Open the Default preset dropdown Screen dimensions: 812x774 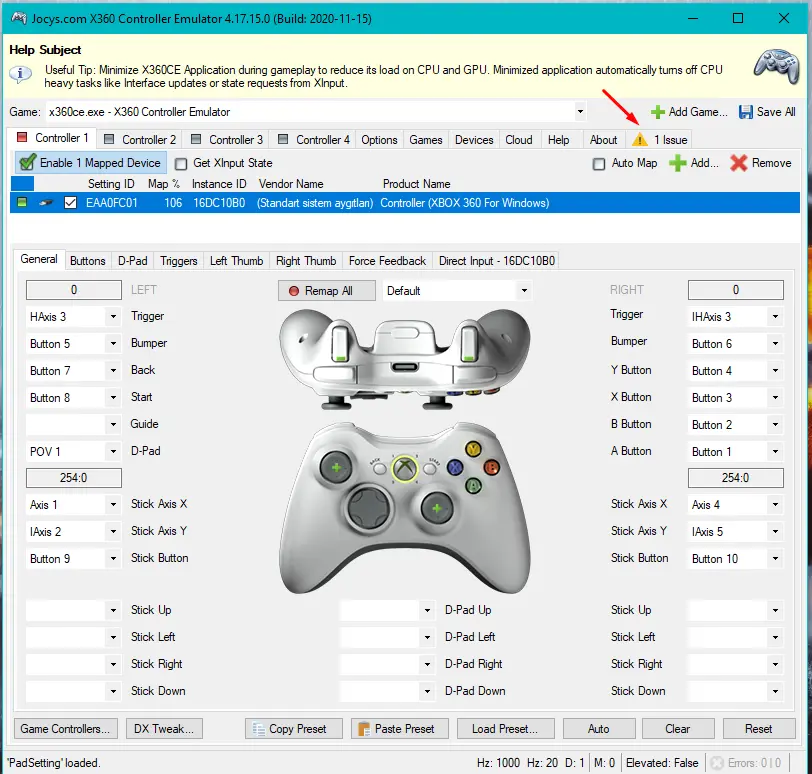(524, 290)
